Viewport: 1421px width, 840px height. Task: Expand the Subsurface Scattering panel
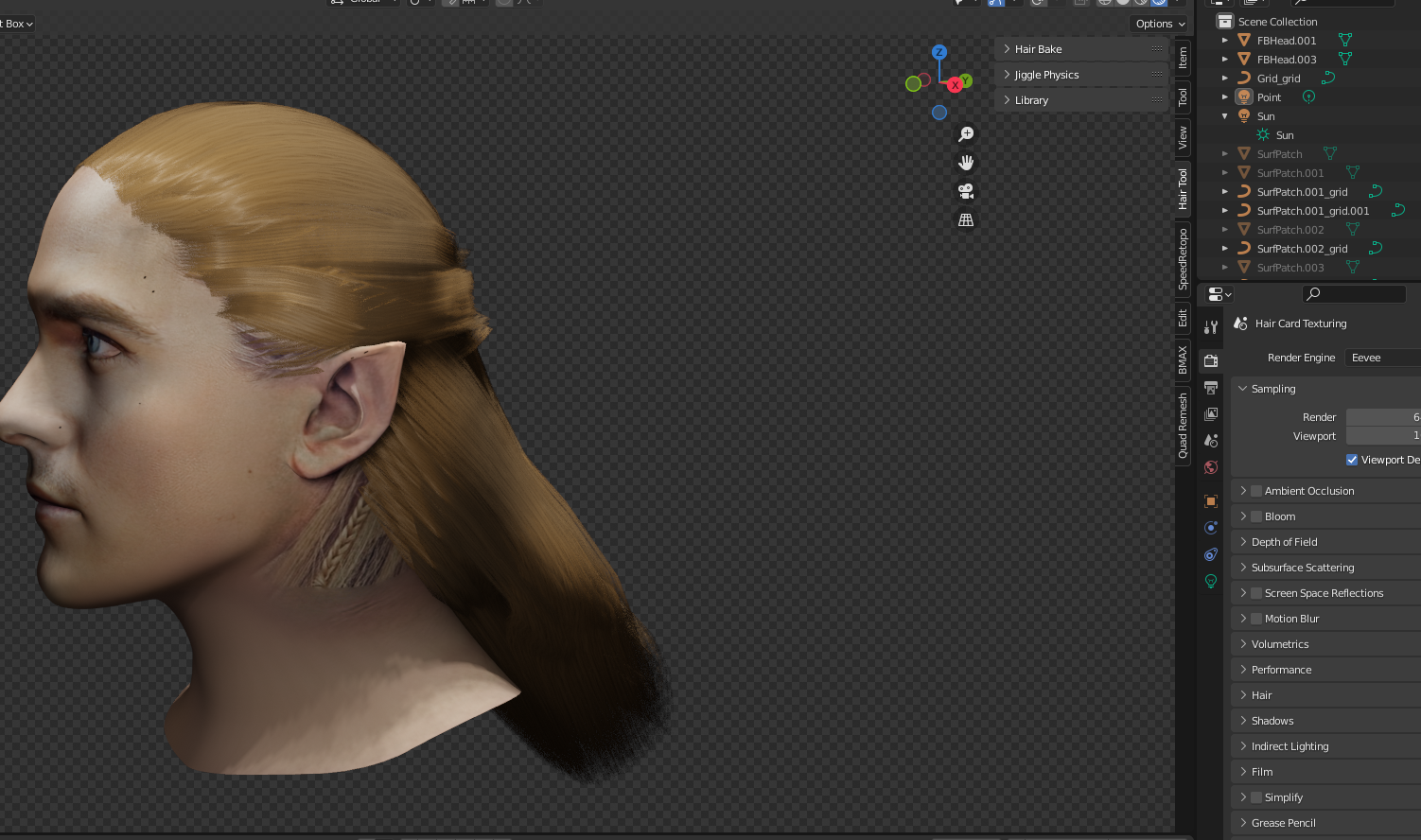1325,568
